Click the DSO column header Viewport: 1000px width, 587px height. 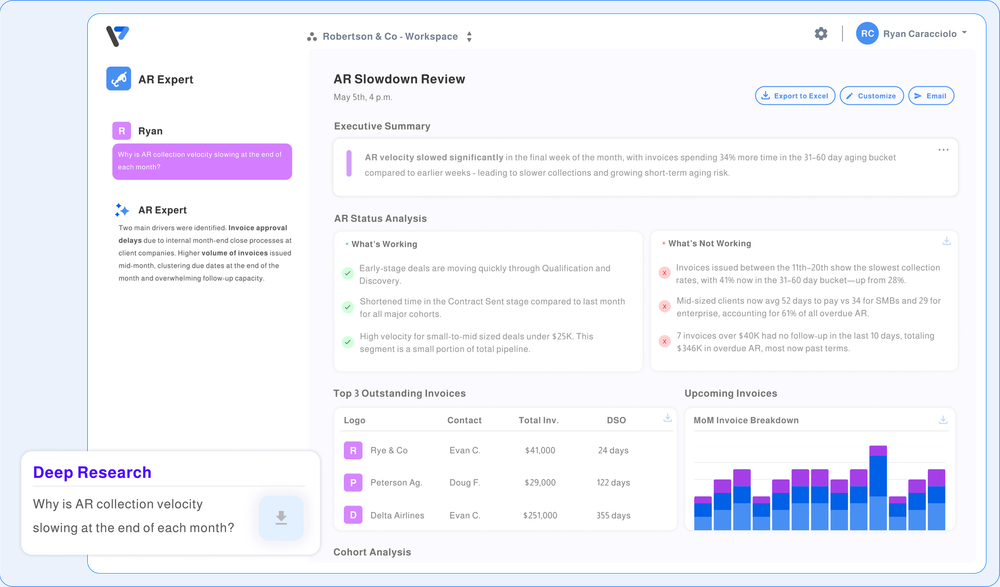point(616,420)
